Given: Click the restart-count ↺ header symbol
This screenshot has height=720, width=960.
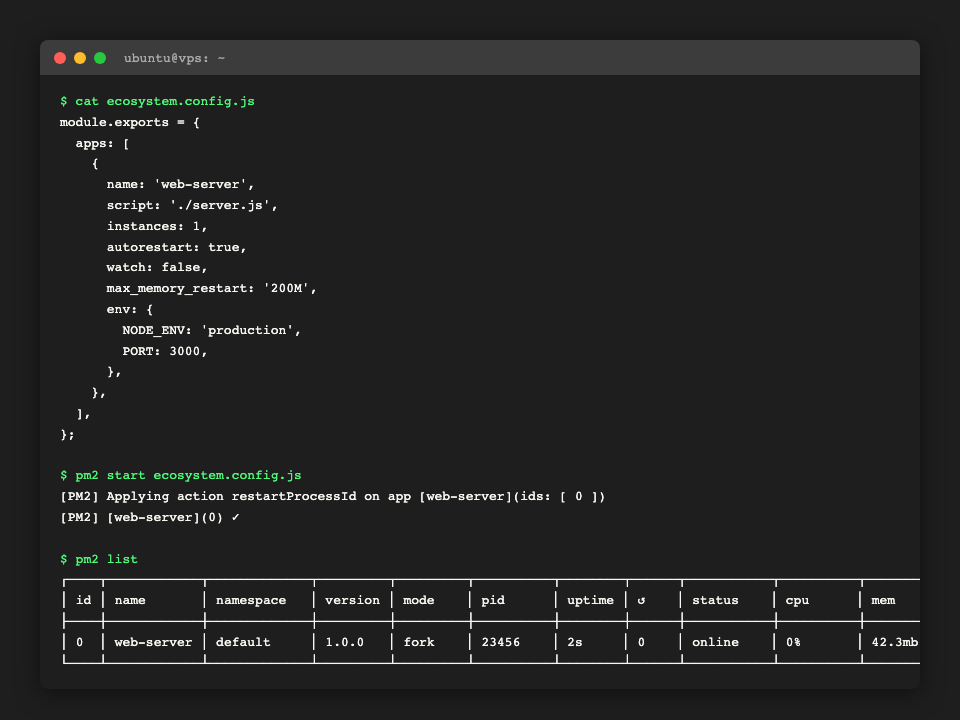Looking at the screenshot, I should click(641, 601).
